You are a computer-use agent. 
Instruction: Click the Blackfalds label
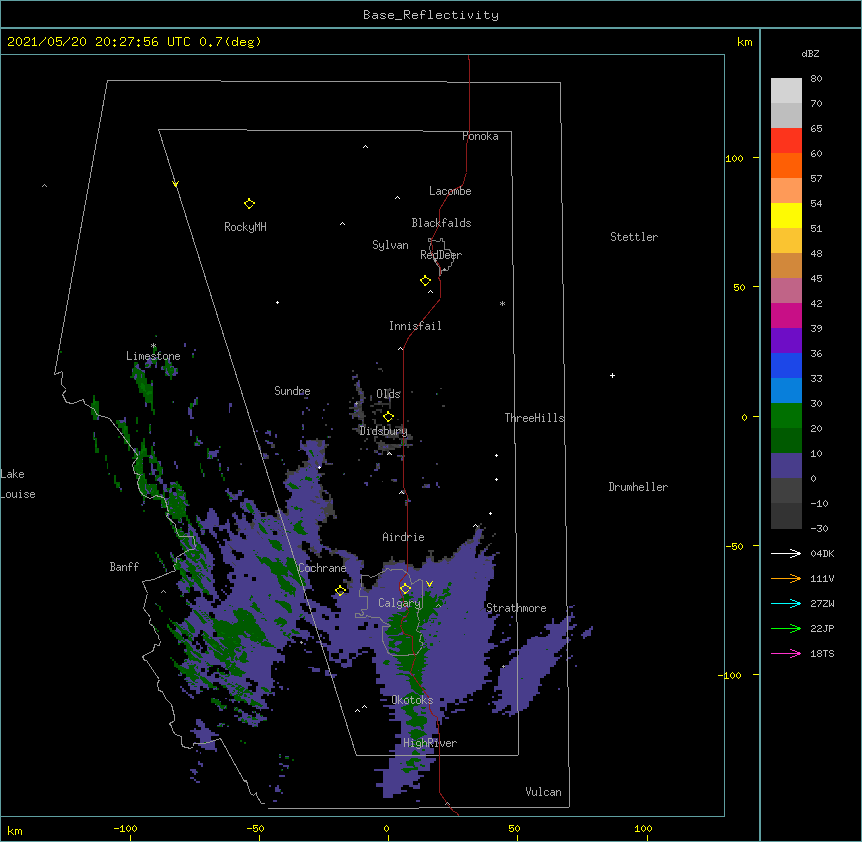point(441,223)
